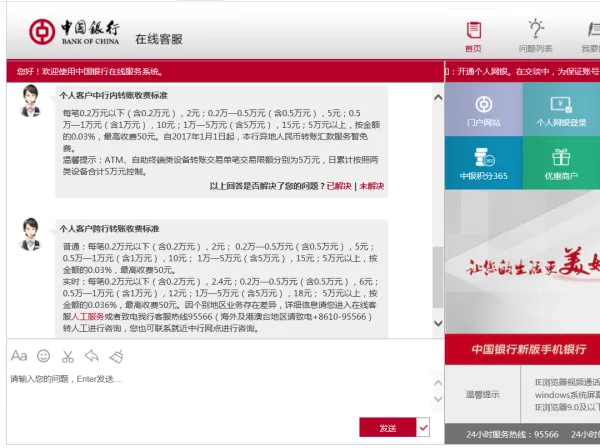Viewport: 600px width, 448px height.
Task: Click the 中国银行新版手机银行 banner
Action: click(523, 349)
